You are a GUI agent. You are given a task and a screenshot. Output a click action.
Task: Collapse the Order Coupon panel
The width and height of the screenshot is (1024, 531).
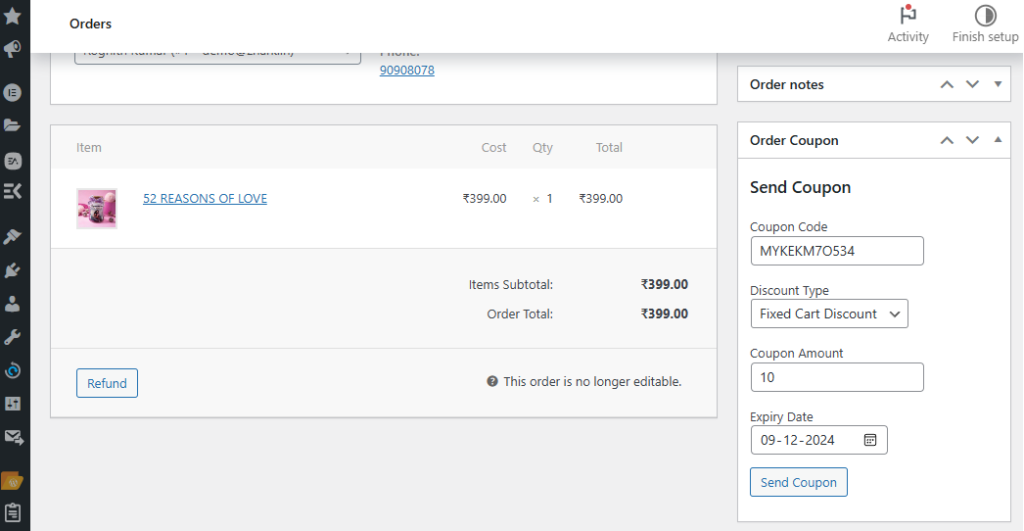[x=997, y=141]
